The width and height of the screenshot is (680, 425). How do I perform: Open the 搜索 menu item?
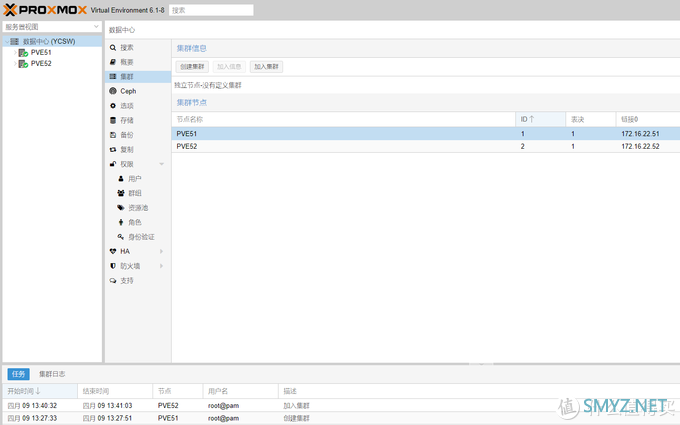[138, 48]
